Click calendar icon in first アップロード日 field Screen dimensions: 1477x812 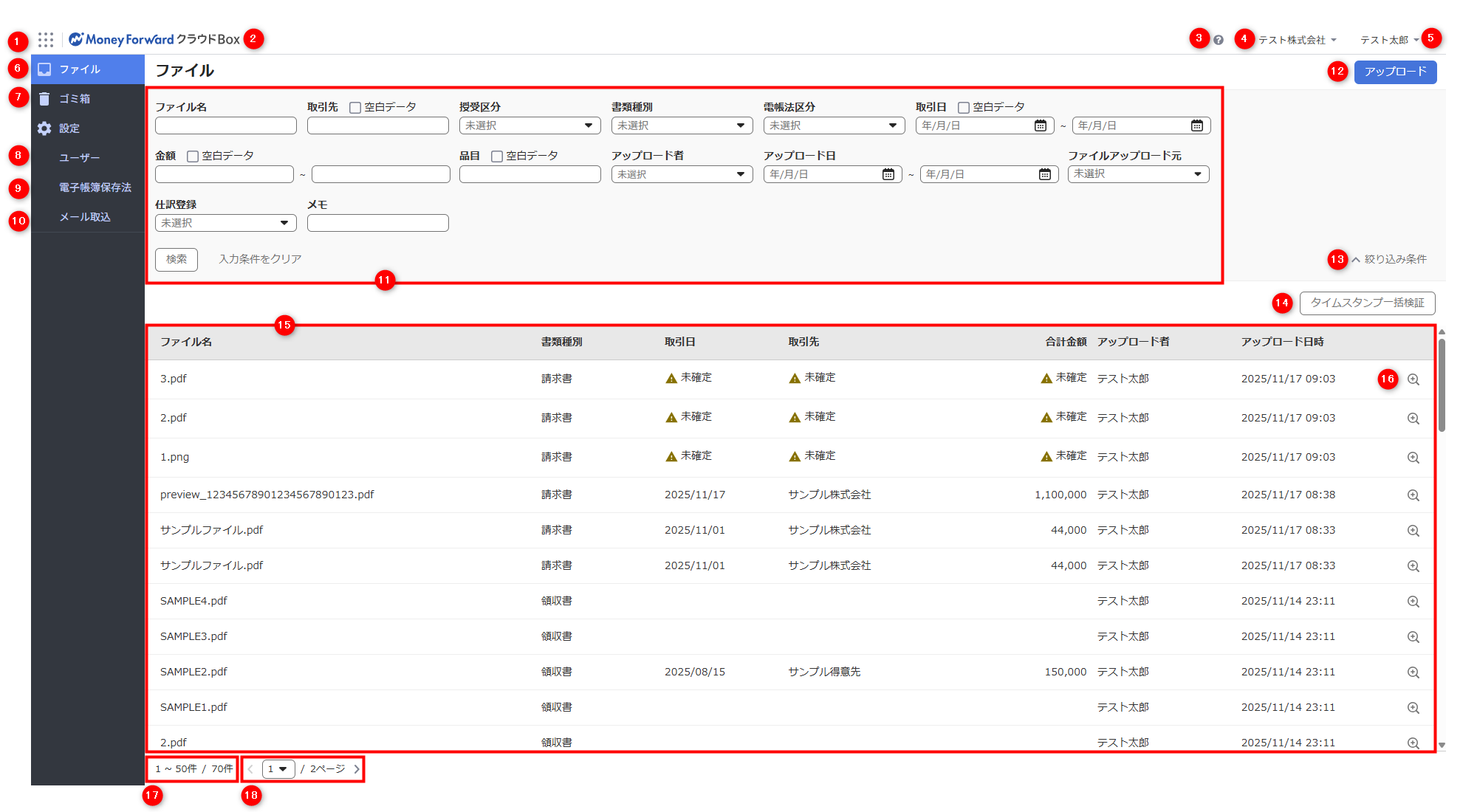(x=888, y=174)
